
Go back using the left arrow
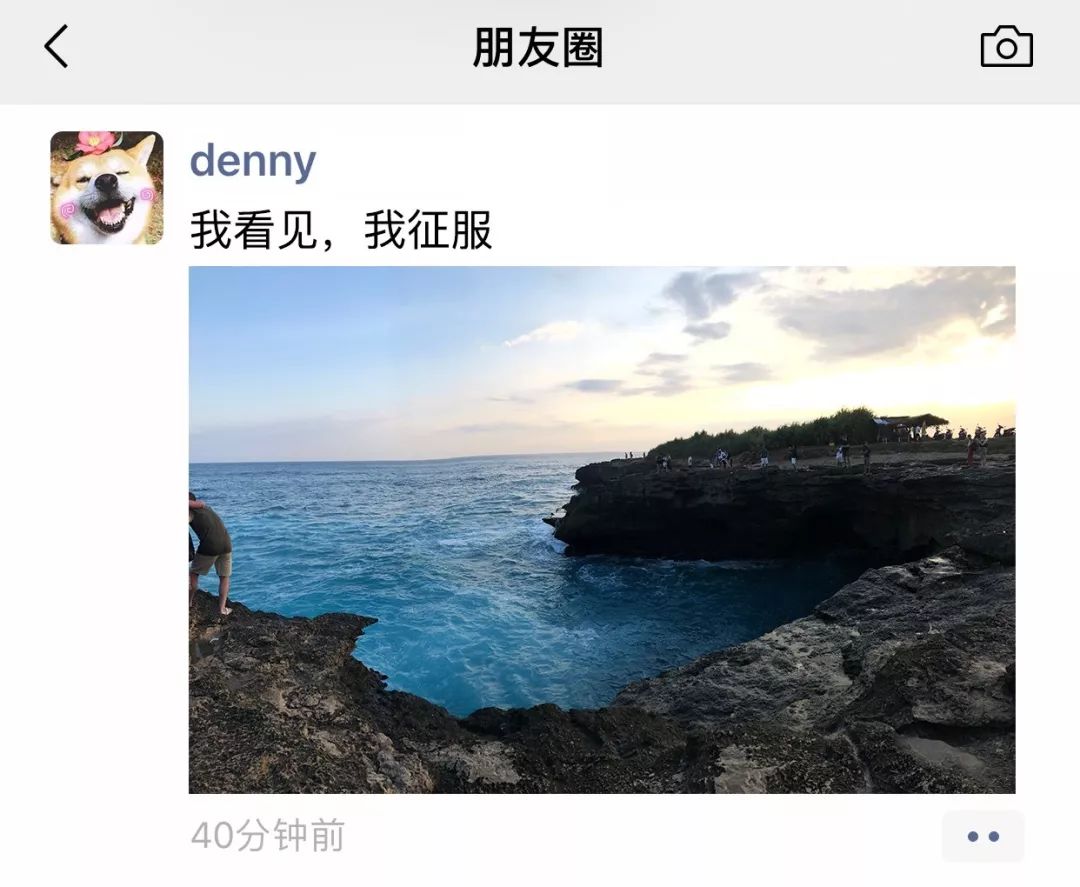56,47
